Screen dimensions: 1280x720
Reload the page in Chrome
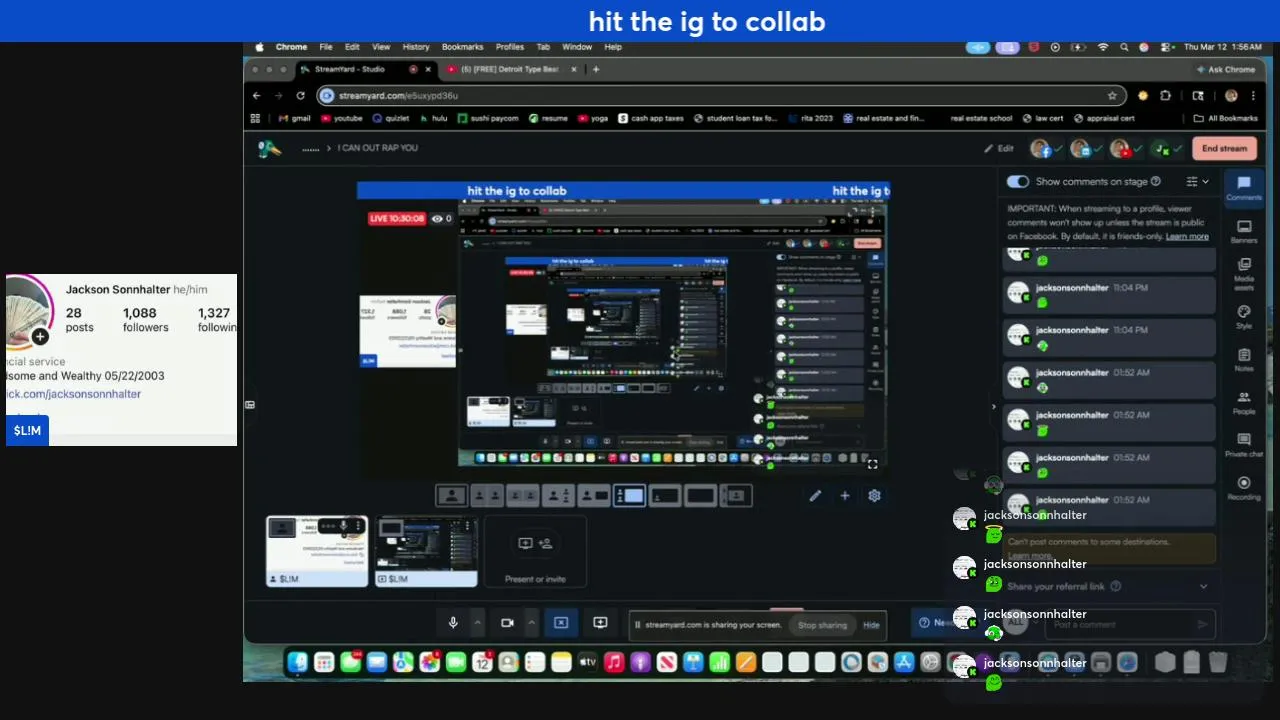click(300, 96)
